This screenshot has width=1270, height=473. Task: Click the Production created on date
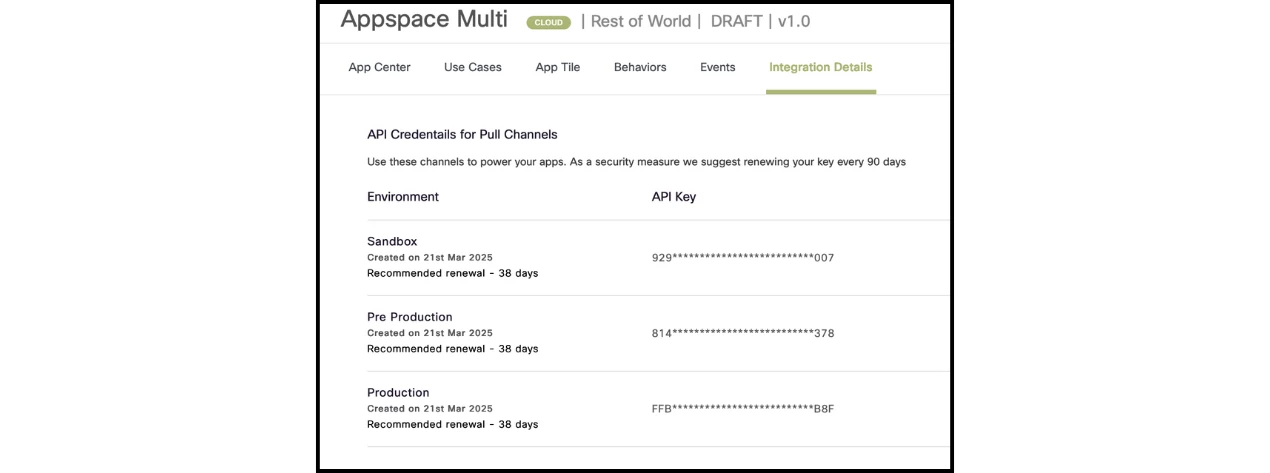(x=430, y=408)
